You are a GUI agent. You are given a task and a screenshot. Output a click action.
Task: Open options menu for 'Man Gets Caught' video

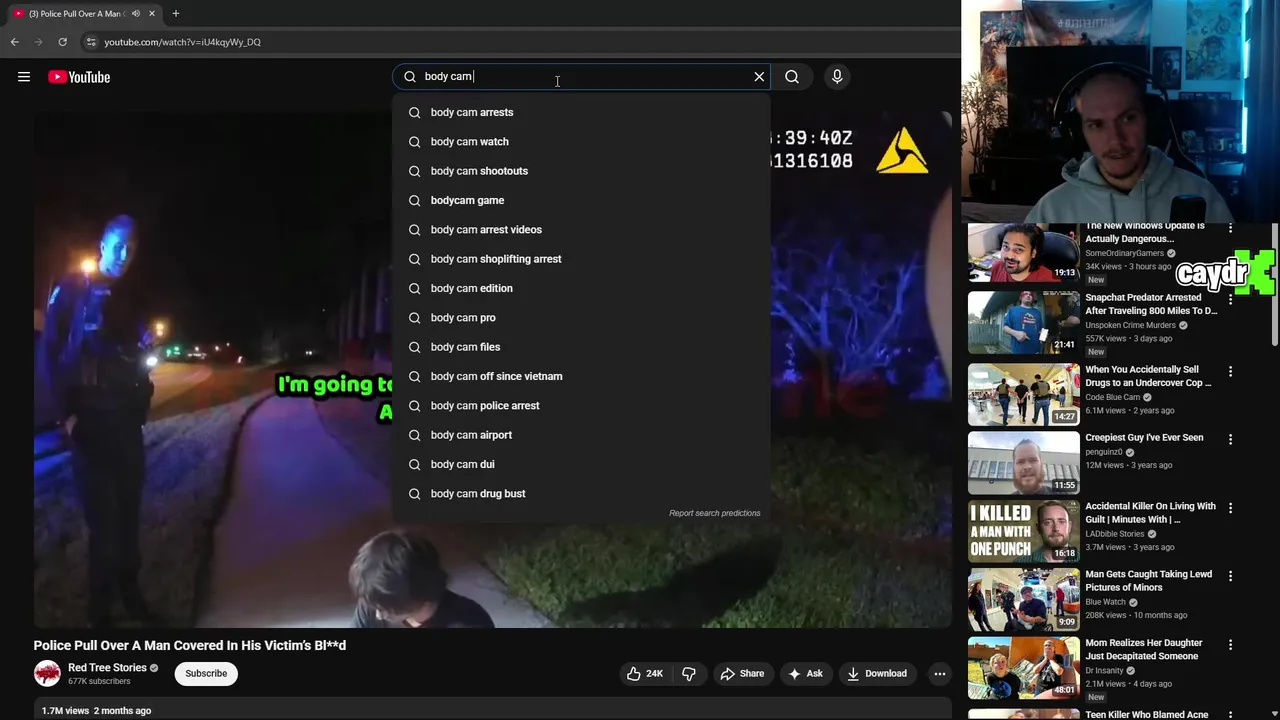pyautogui.click(x=1230, y=576)
